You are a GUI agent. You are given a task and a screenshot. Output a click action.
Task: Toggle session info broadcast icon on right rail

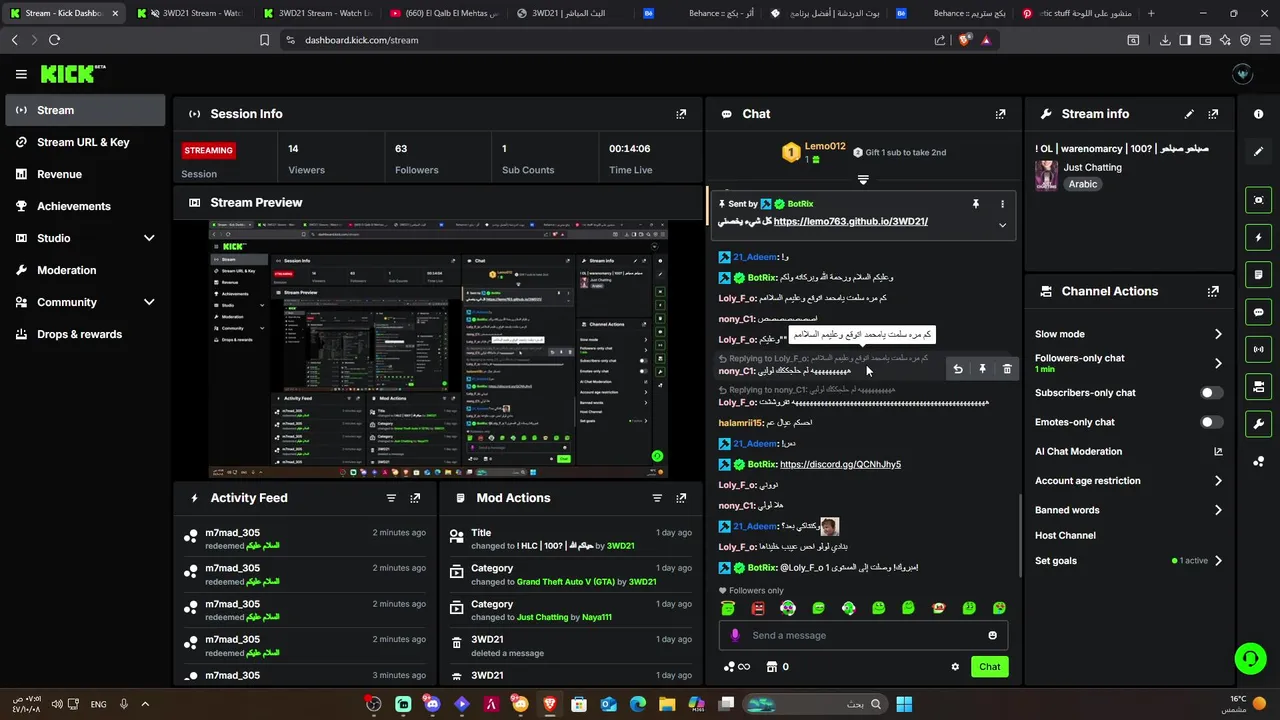pyautogui.click(x=1258, y=349)
